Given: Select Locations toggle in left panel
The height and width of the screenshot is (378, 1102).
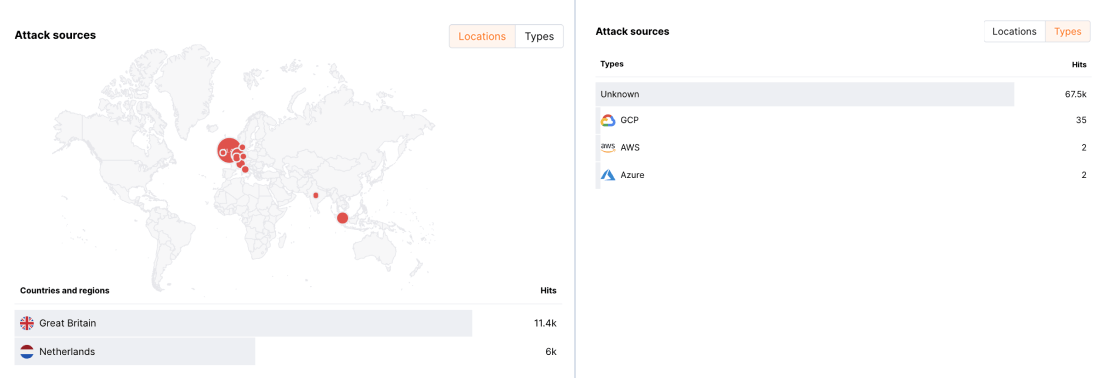Looking at the screenshot, I should pyautogui.click(x=482, y=37).
